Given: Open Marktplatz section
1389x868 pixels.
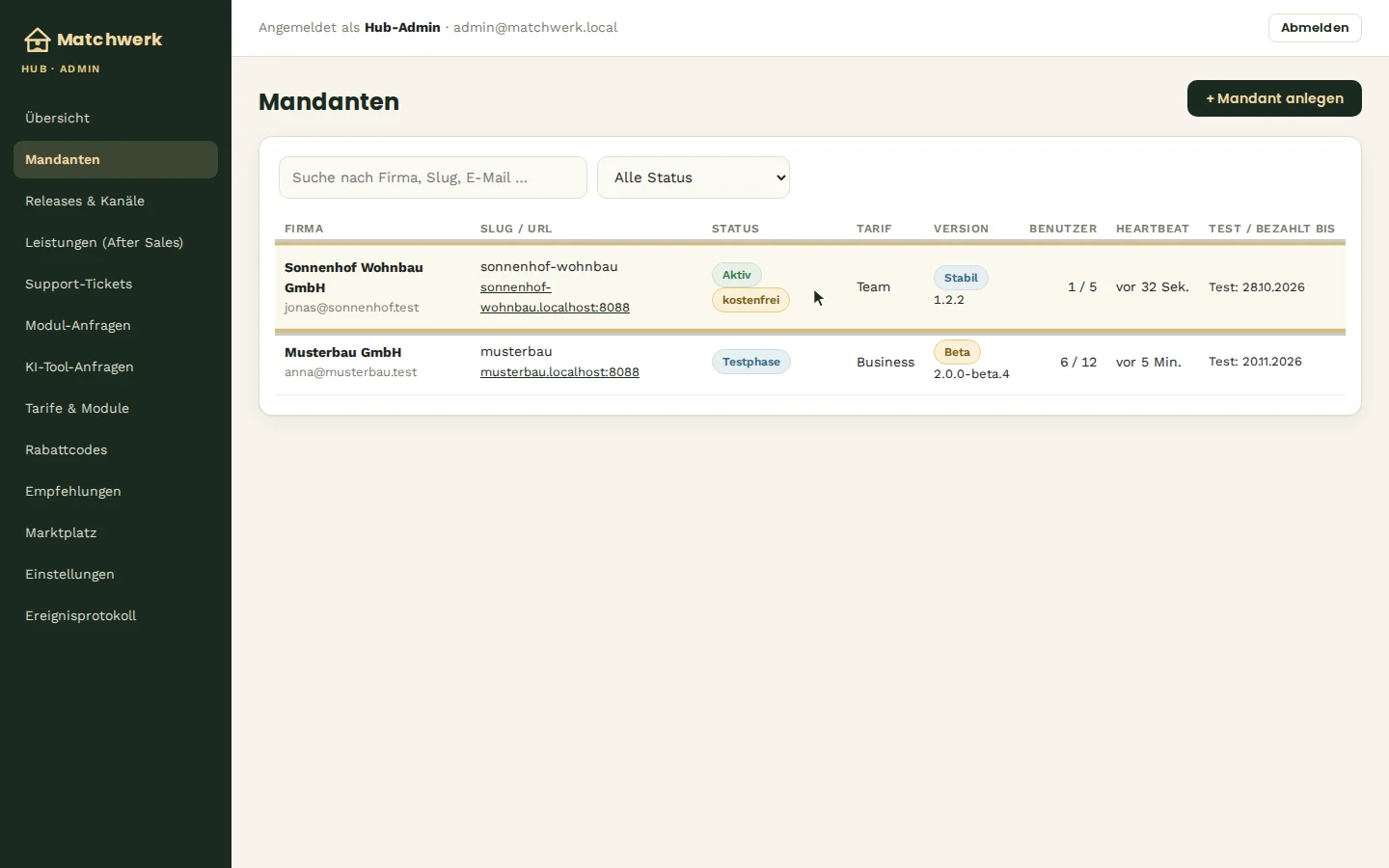Looking at the screenshot, I should [116, 532].
